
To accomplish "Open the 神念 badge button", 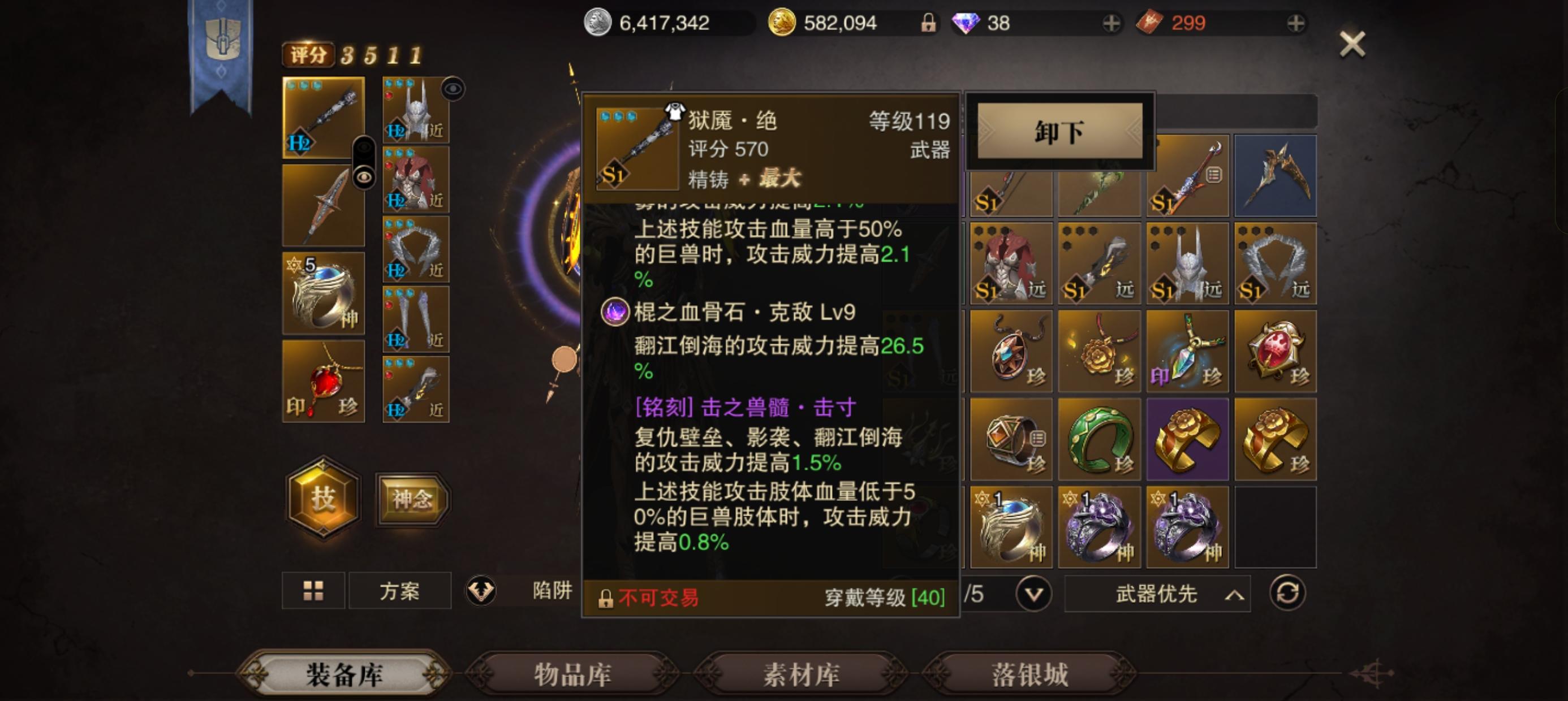I will (413, 500).
